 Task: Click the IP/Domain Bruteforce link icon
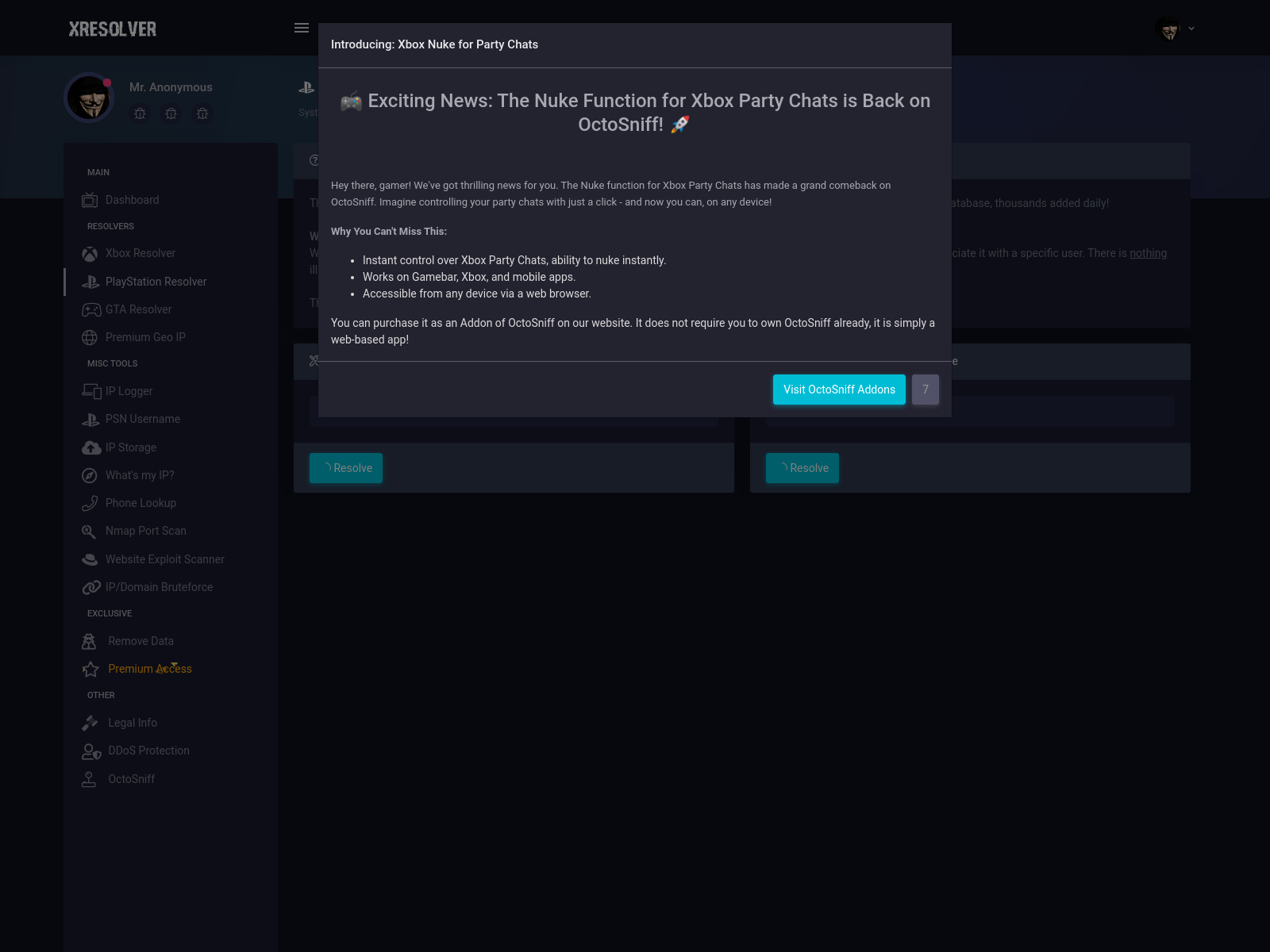click(x=91, y=587)
